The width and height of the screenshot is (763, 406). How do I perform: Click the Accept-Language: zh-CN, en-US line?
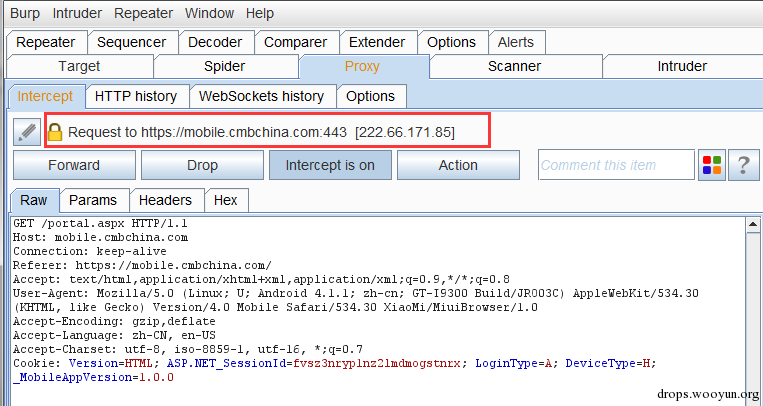click(114, 335)
